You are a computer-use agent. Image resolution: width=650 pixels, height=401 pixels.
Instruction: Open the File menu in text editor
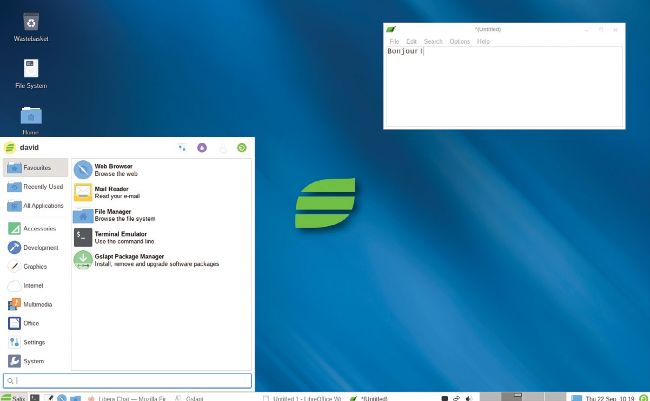(394, 41)
